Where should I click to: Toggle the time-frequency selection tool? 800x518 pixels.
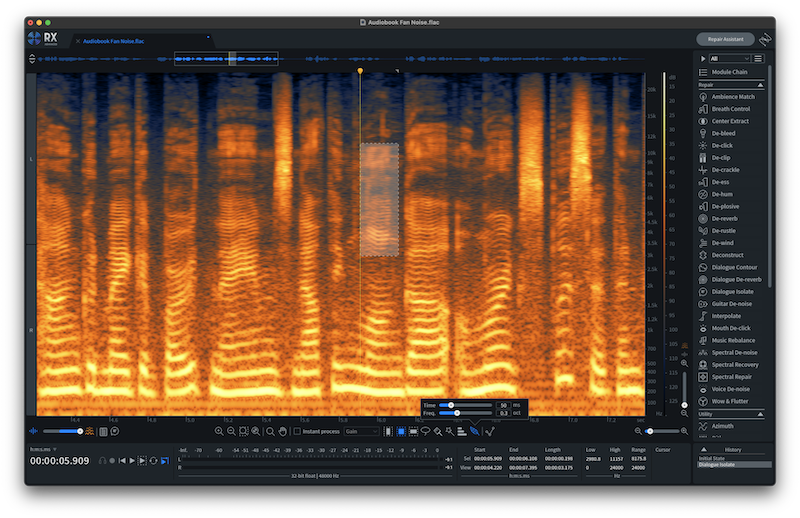coord(401,431)
